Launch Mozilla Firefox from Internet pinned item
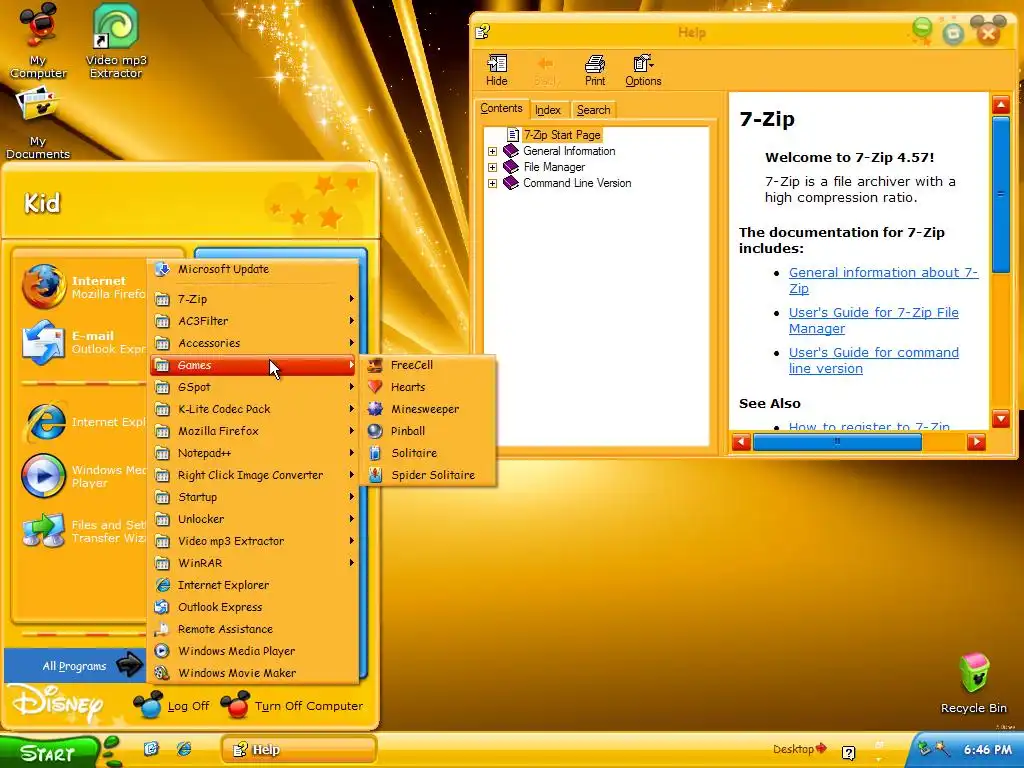 tap(82, 287)
